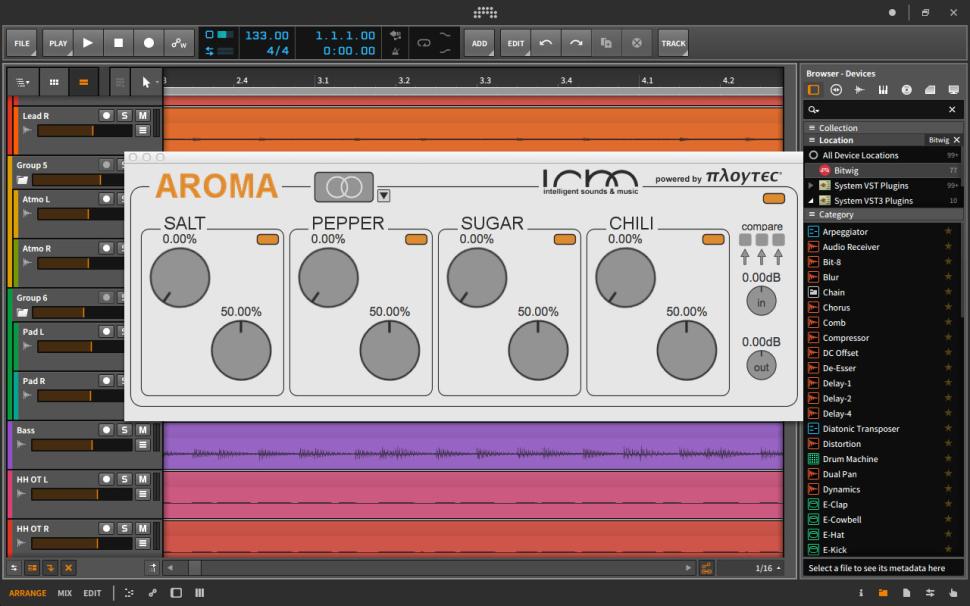This screenshot has height=606, width=970.
Task: Select the pointer tool in the arranger
Action: (x=148, y=83)
